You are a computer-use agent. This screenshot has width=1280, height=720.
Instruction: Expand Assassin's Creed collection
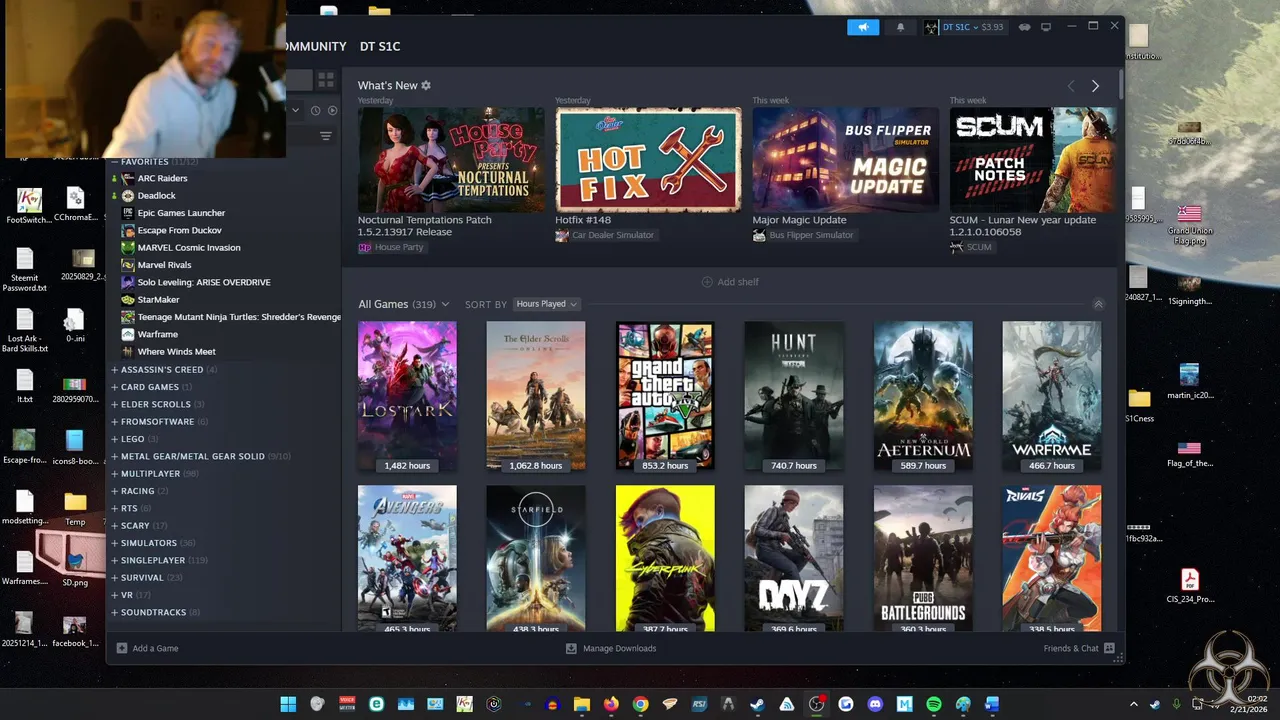[115, 370]
